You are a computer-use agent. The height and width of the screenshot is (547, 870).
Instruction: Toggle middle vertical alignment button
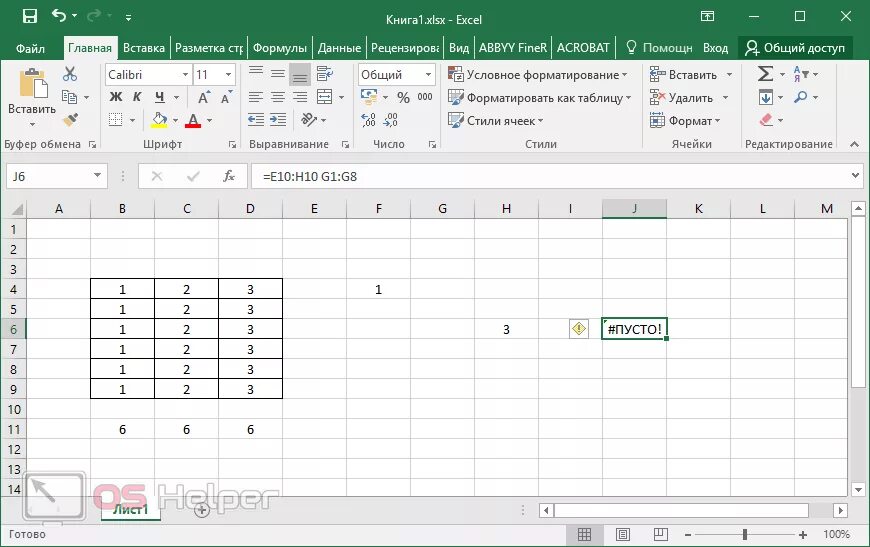(278, 74)
